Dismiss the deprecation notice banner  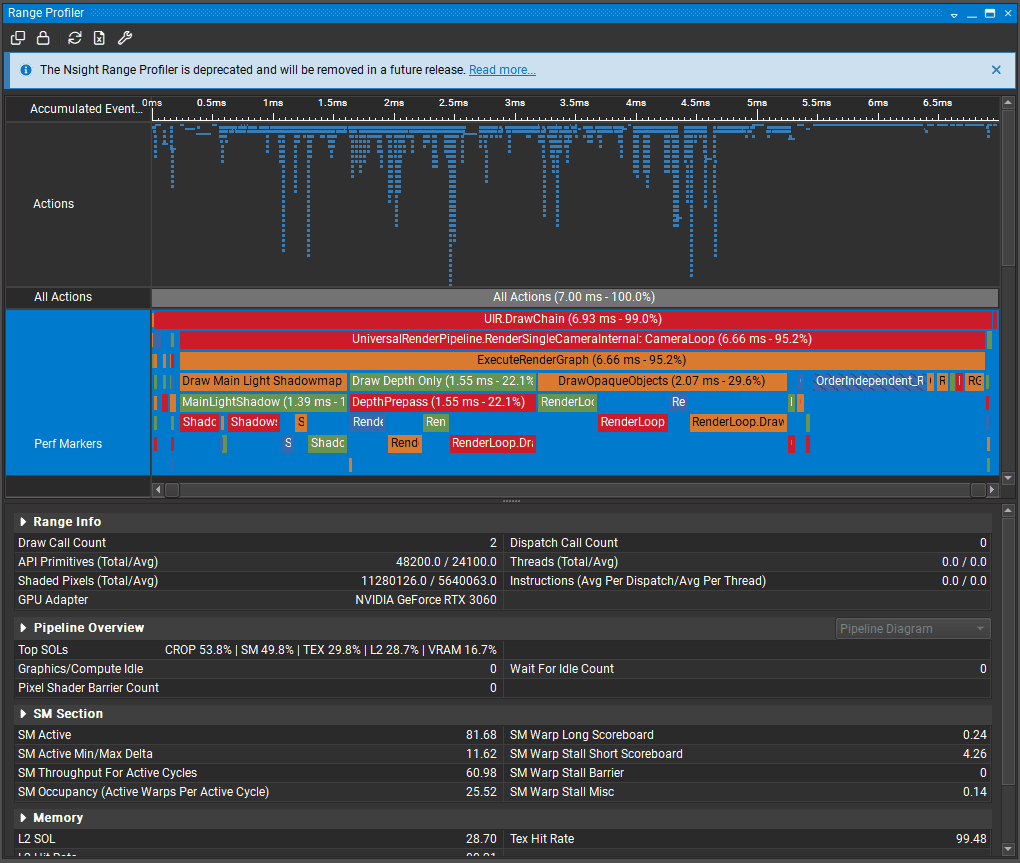pyautogui.click(x=996, y=70)
